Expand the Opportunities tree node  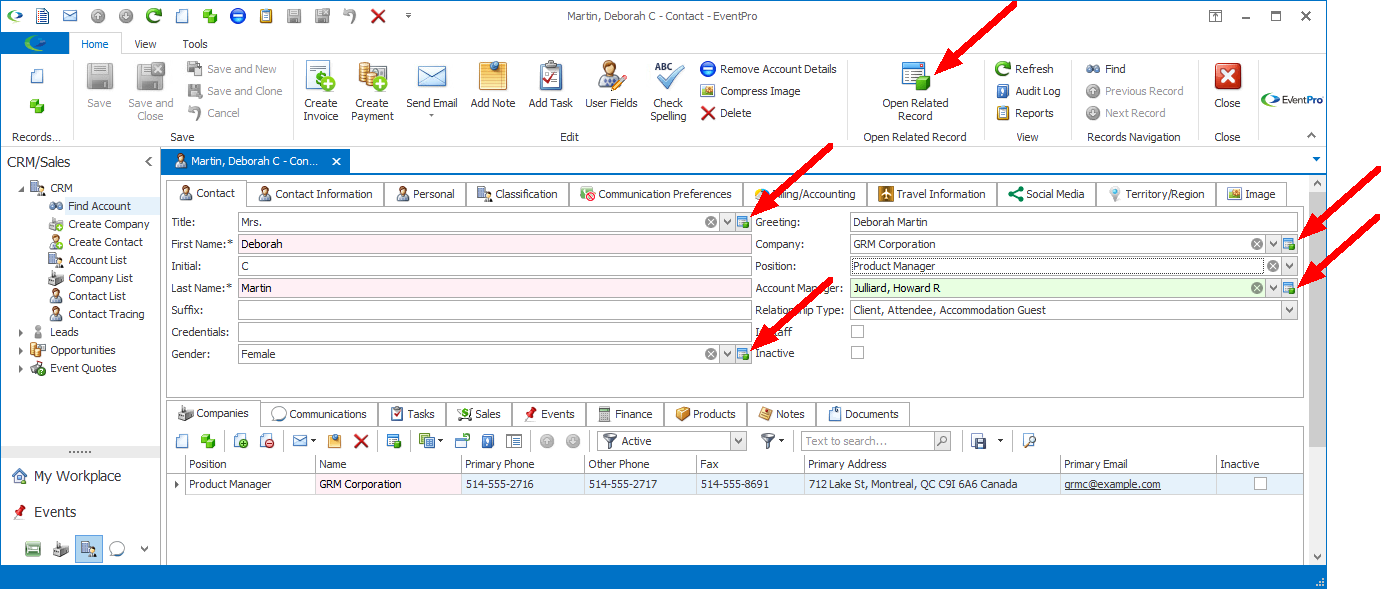click(21, 350)
